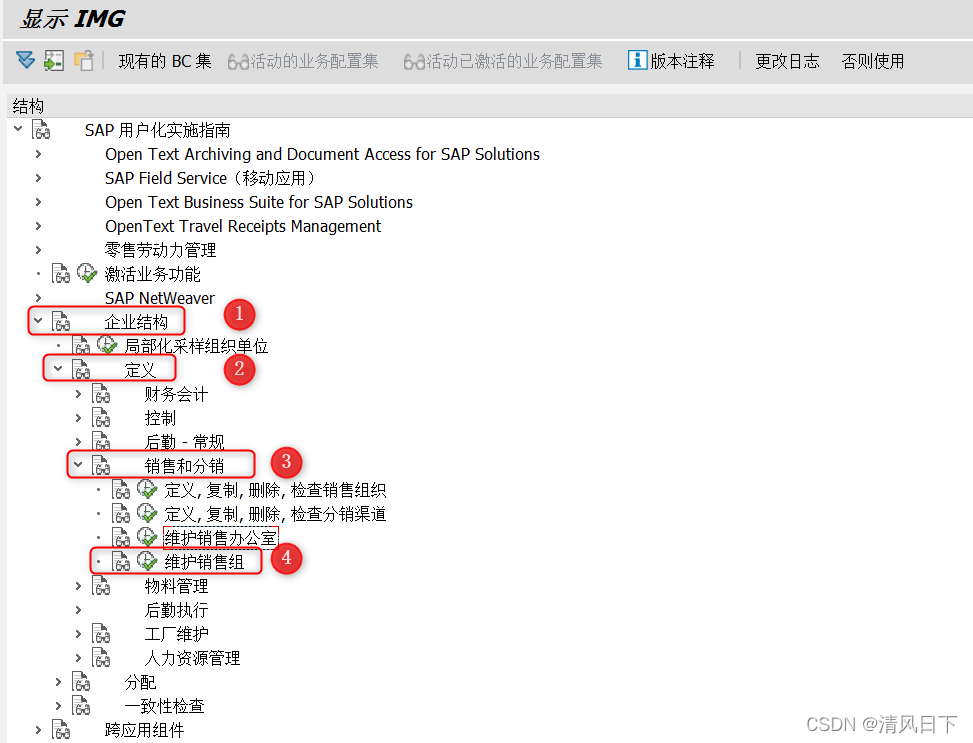Open documentation icon for 分配
The width and height of the screenshot is (973, 743).
point(81,682)
